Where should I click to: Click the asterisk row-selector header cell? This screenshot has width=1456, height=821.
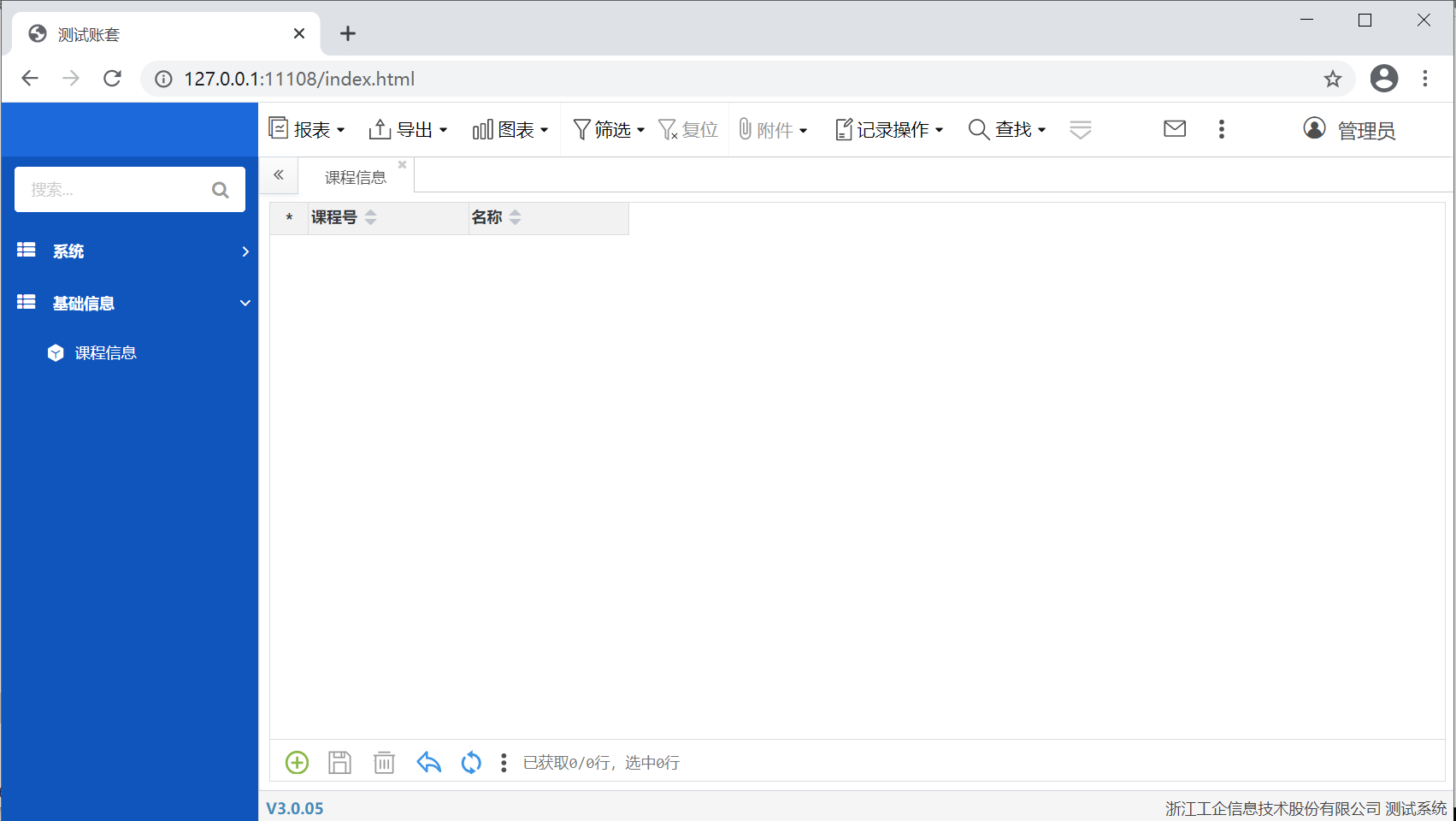[x=289, y=218]
